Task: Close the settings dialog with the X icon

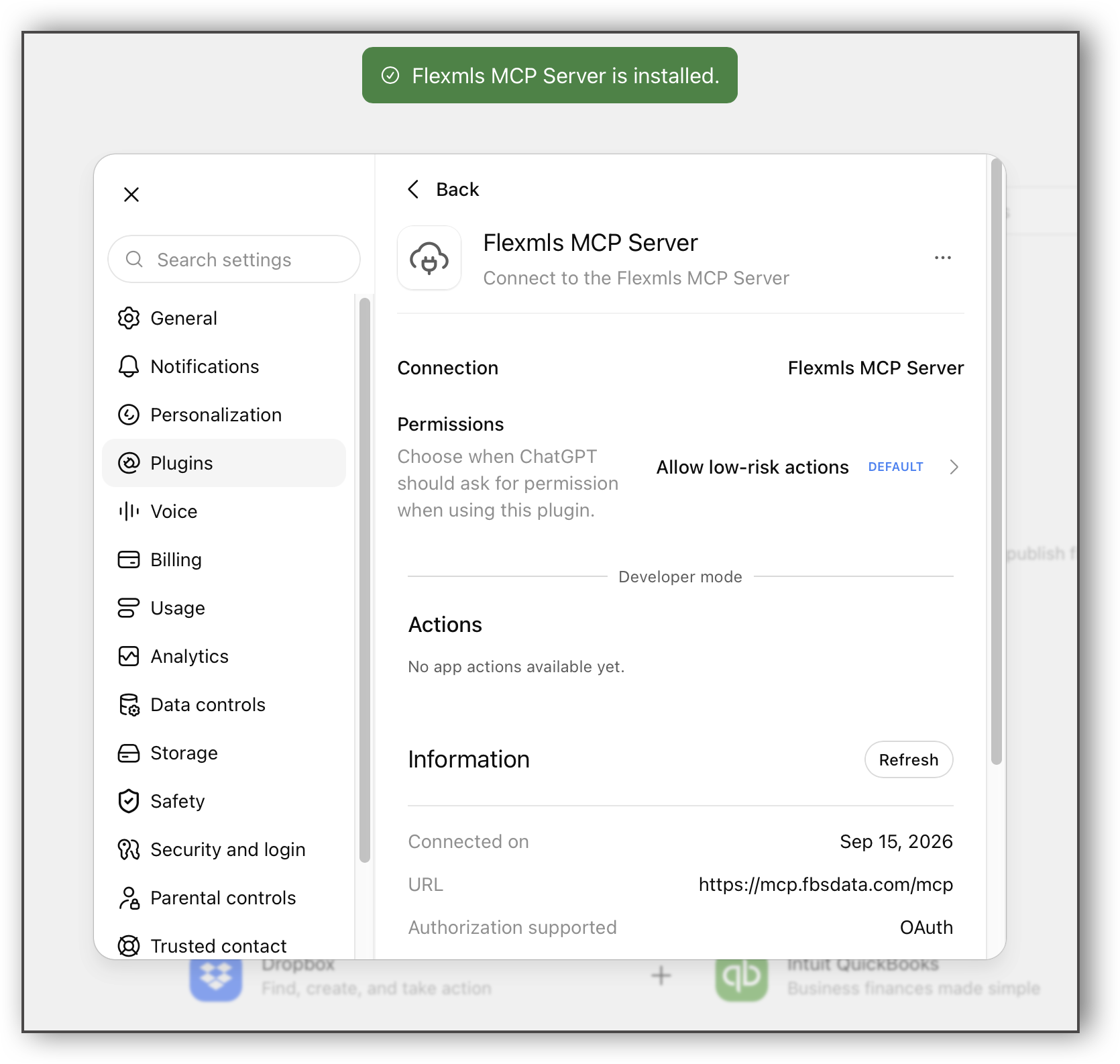Action: click(x=131, y=195)
